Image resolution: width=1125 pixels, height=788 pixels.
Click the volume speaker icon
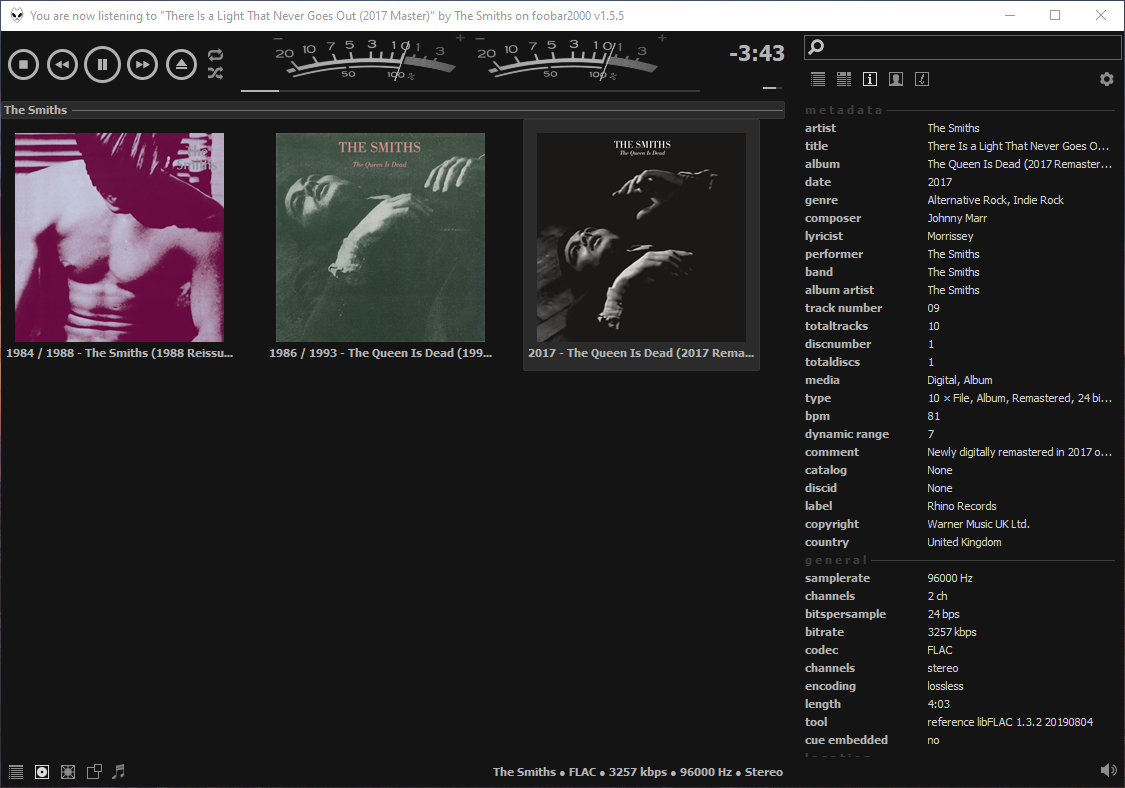point(1108,771)
